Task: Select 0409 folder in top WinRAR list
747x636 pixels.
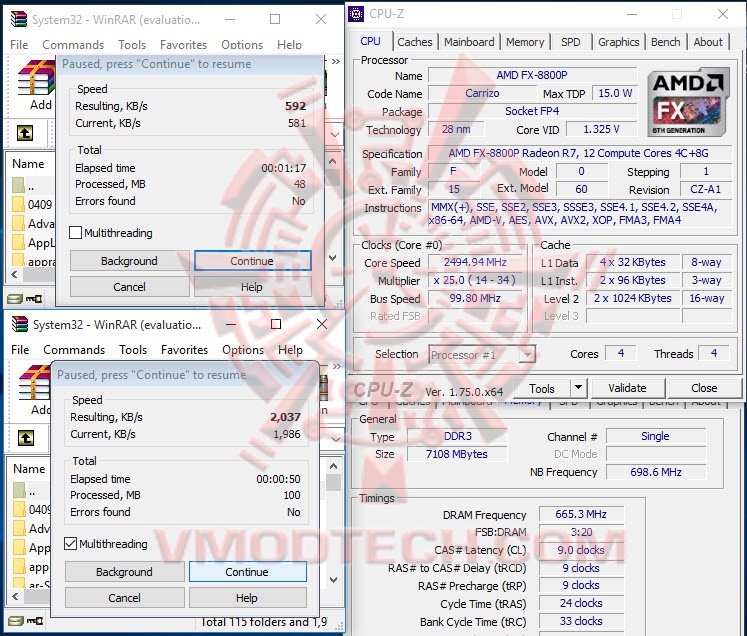Action: click(x=32, y=204)
